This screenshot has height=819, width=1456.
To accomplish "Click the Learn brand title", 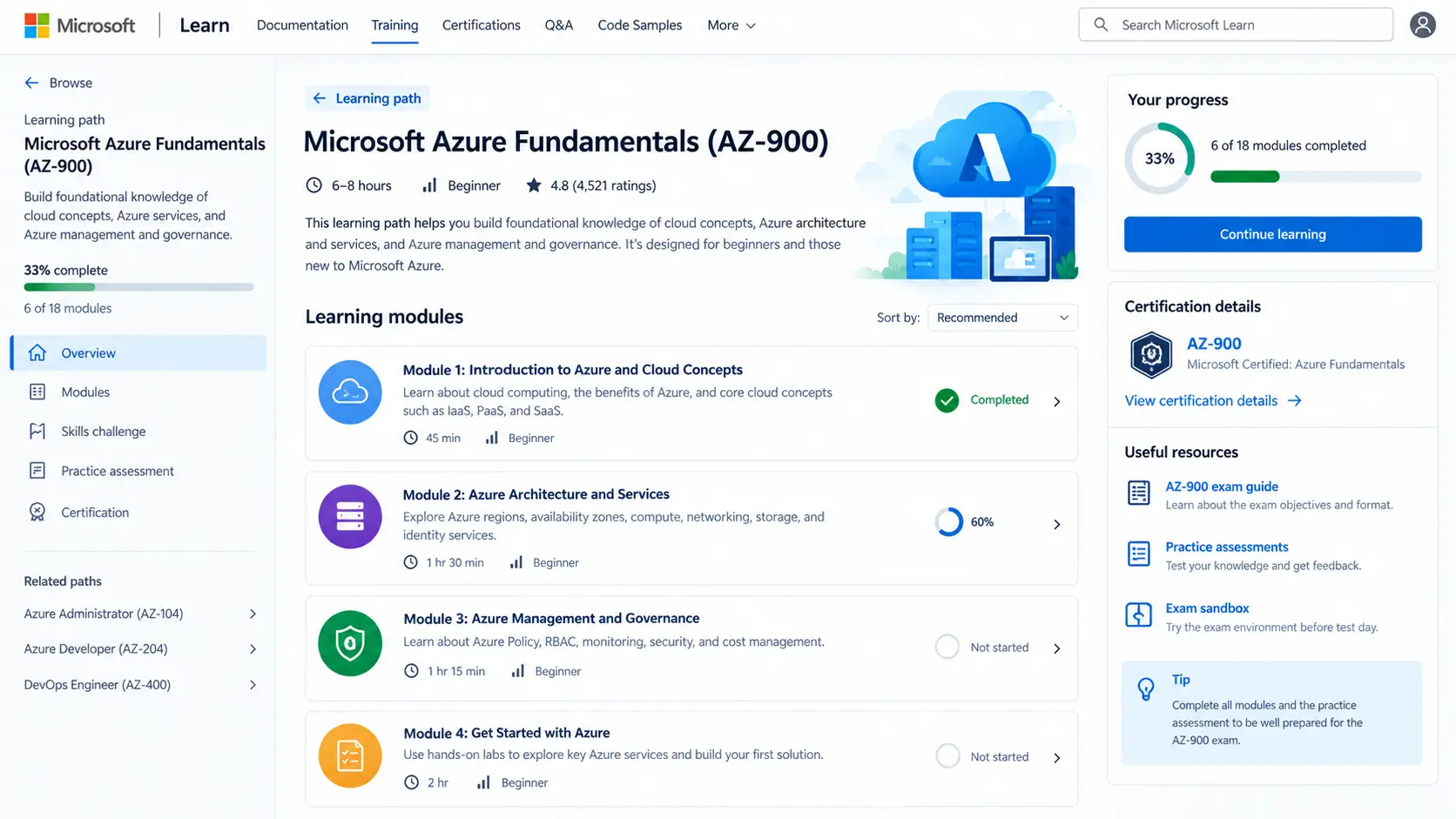I will (x=205, y=25).
